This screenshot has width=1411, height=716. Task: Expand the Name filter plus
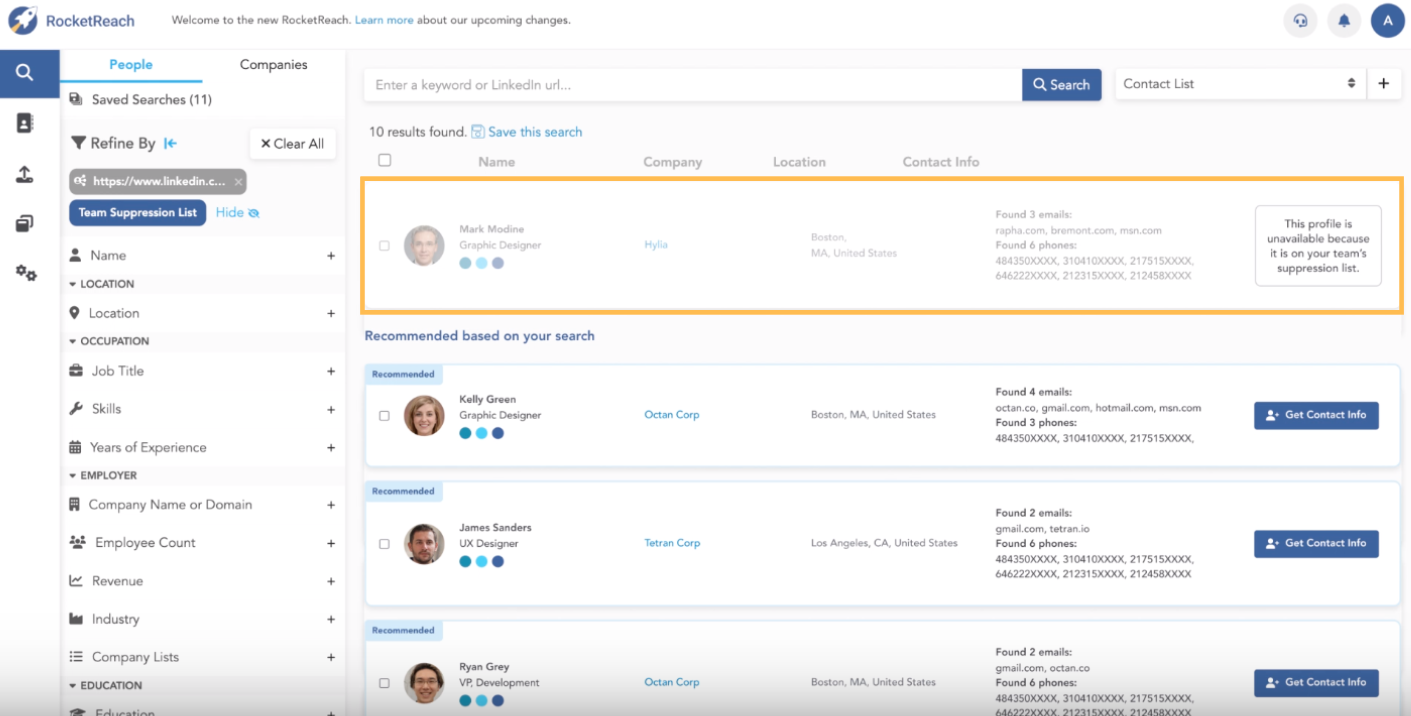click(331, 256)
